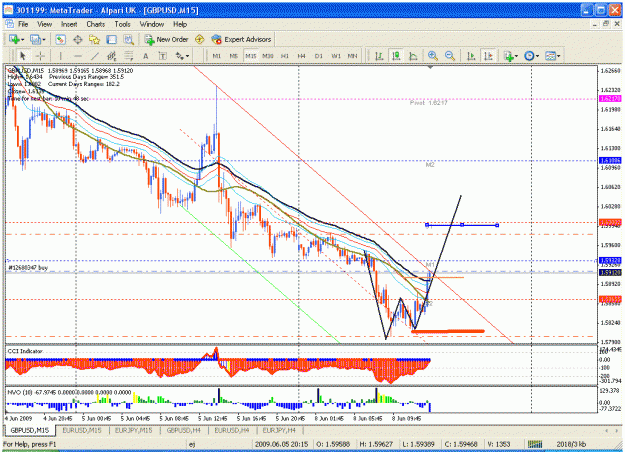The height and width of the screenshot is (452, 625).
Task: Open the Data Window crosshair-target icon
Action: 78,39
